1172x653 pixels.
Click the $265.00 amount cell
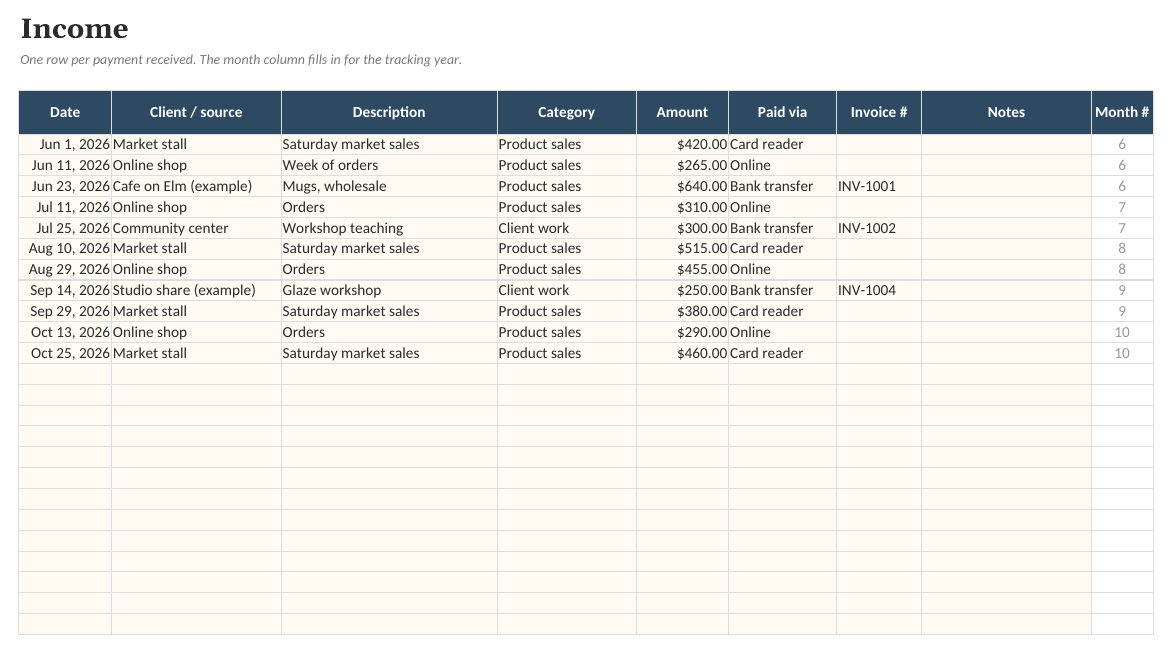point(682,165)
